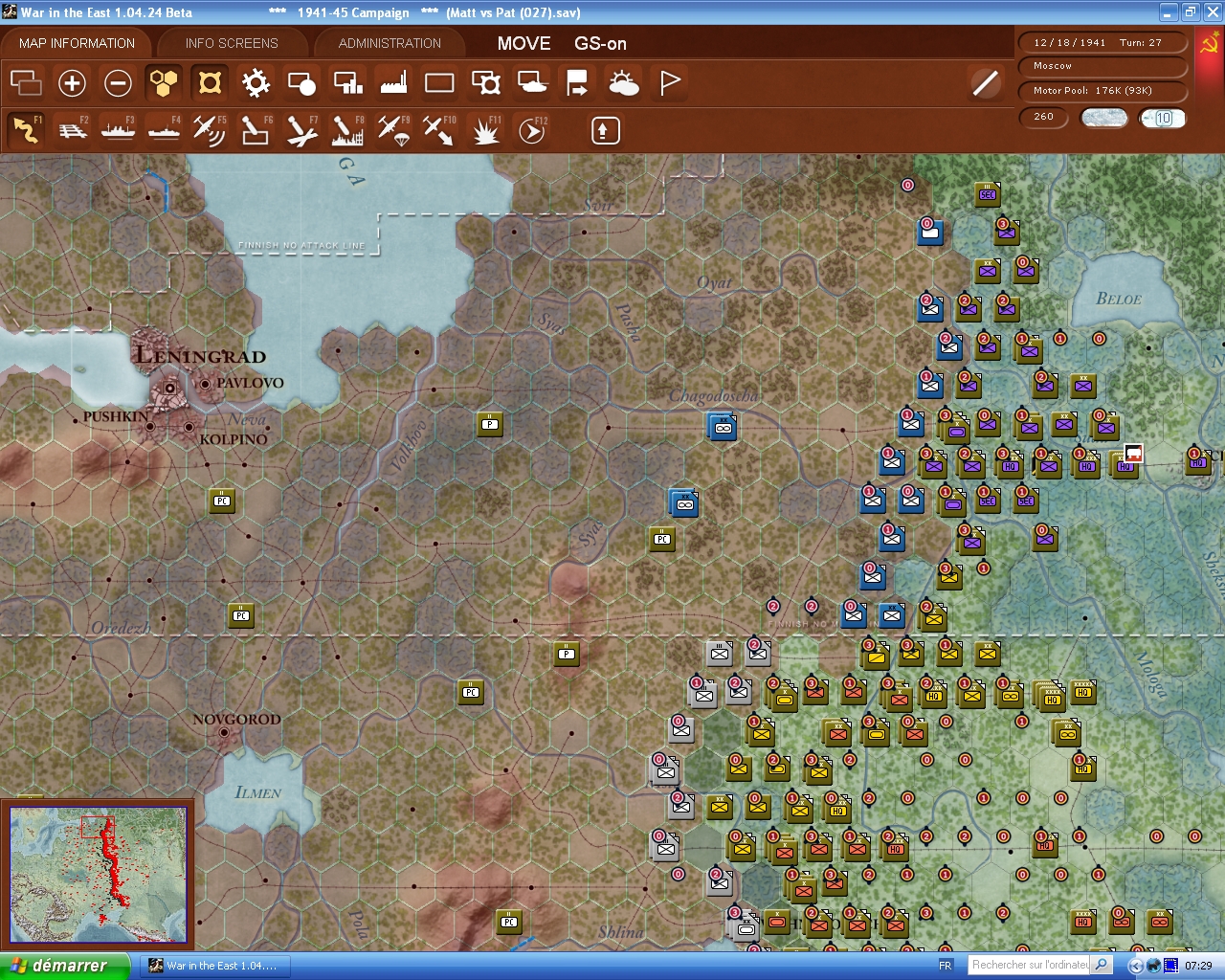This screenshot has width=1225, height=980.
Task: Click the desktop search input field
Action: coord(1028,965)
